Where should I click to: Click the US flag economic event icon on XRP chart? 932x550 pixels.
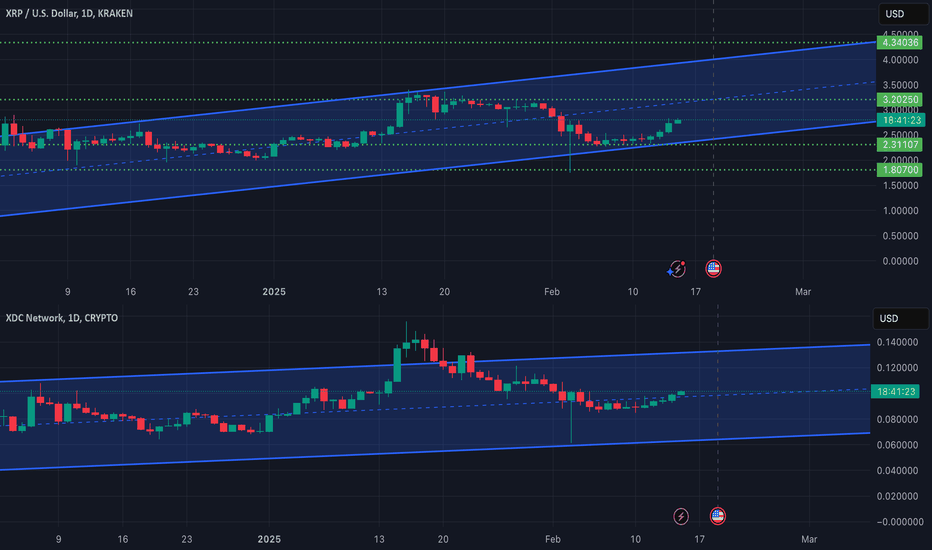(713, 268)
